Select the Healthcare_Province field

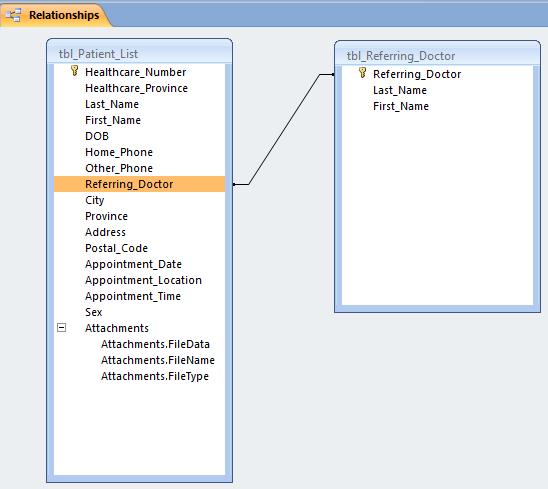[136, 88]
